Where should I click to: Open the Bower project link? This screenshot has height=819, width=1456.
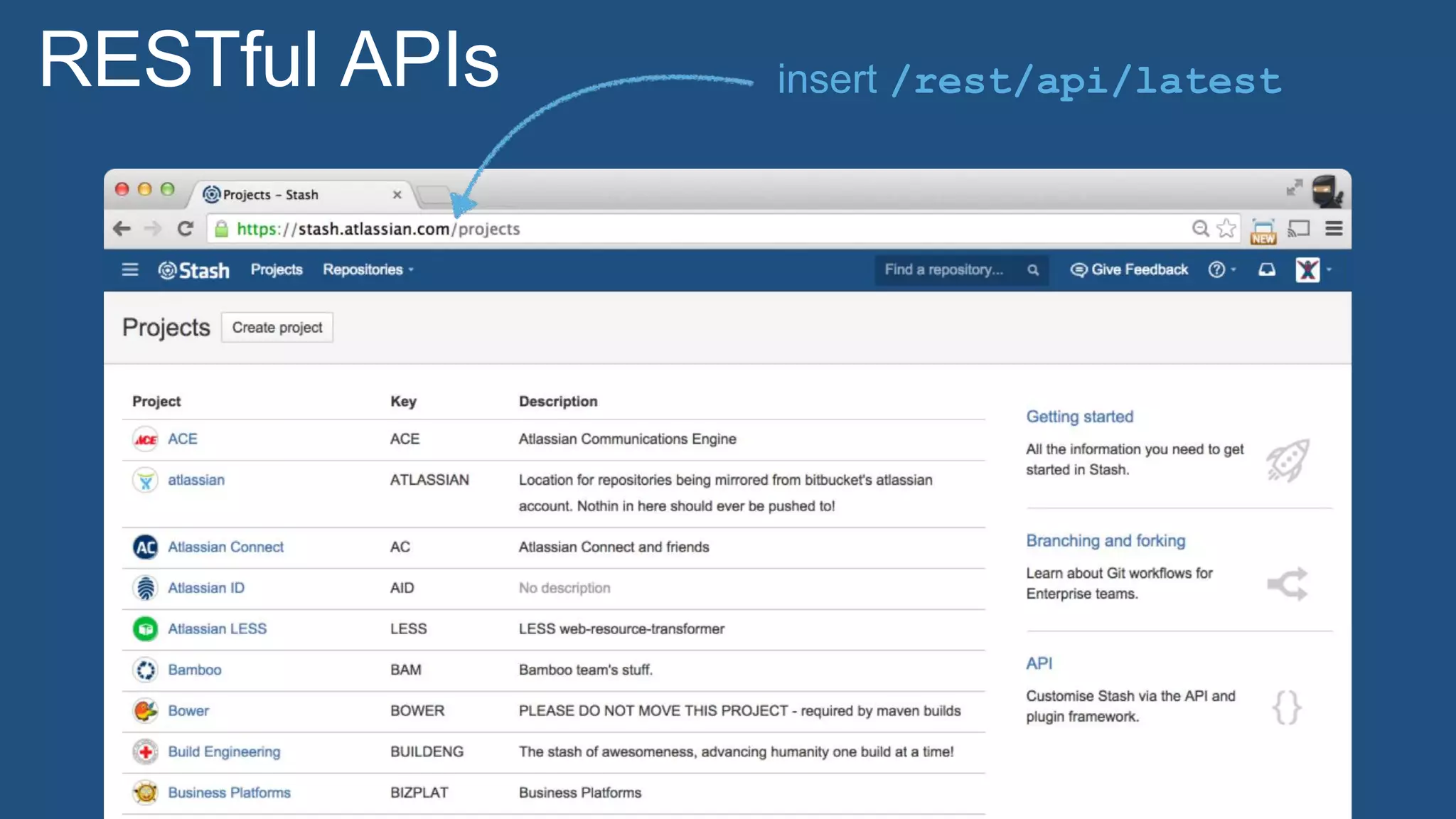pos(188,711)
